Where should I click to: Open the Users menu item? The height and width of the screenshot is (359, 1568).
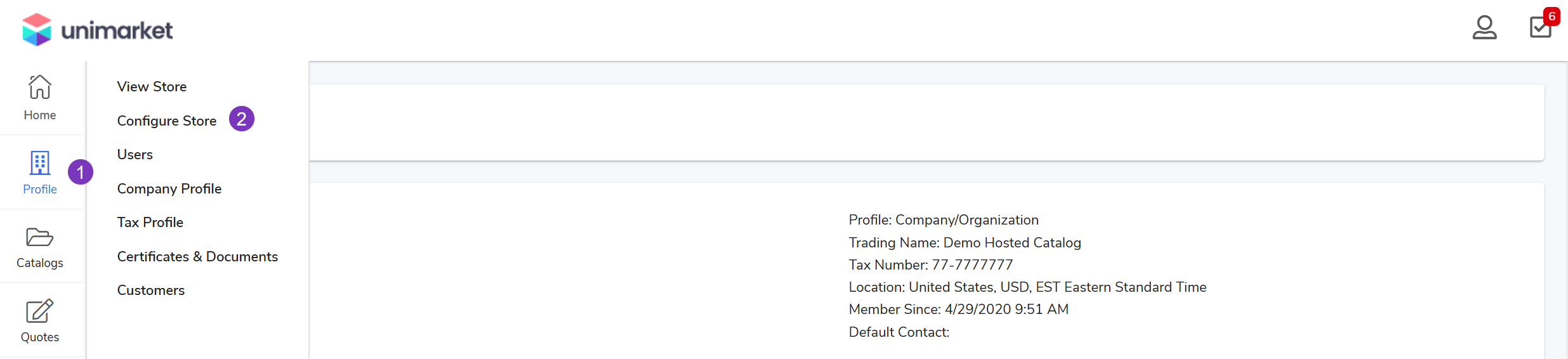[x=135, y=155]
